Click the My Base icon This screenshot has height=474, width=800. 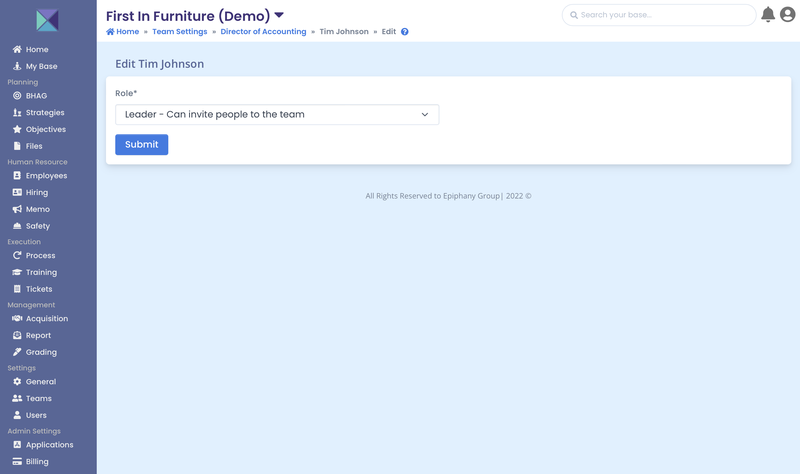point(17,66)
